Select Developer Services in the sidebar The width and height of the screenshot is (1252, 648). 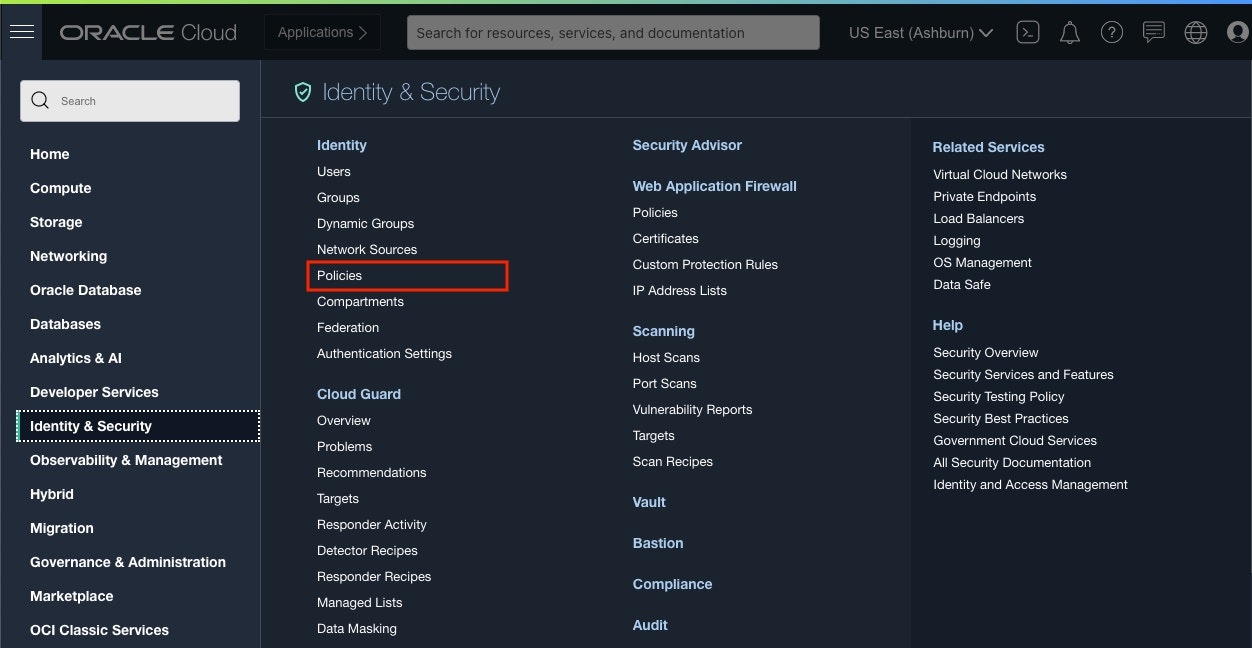pyautogui.click(x=94, y=392)
